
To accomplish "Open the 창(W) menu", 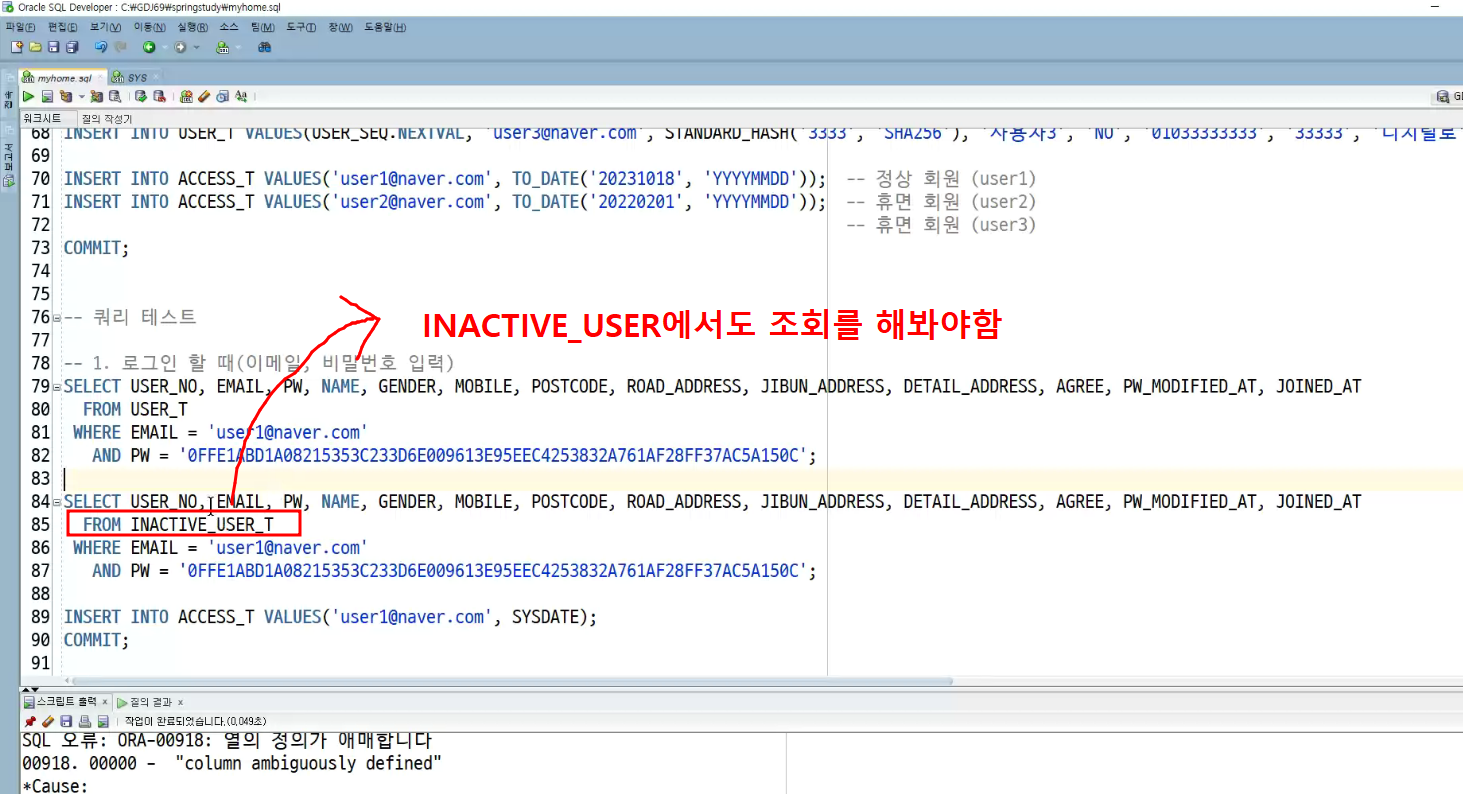I will click(340, 27).
